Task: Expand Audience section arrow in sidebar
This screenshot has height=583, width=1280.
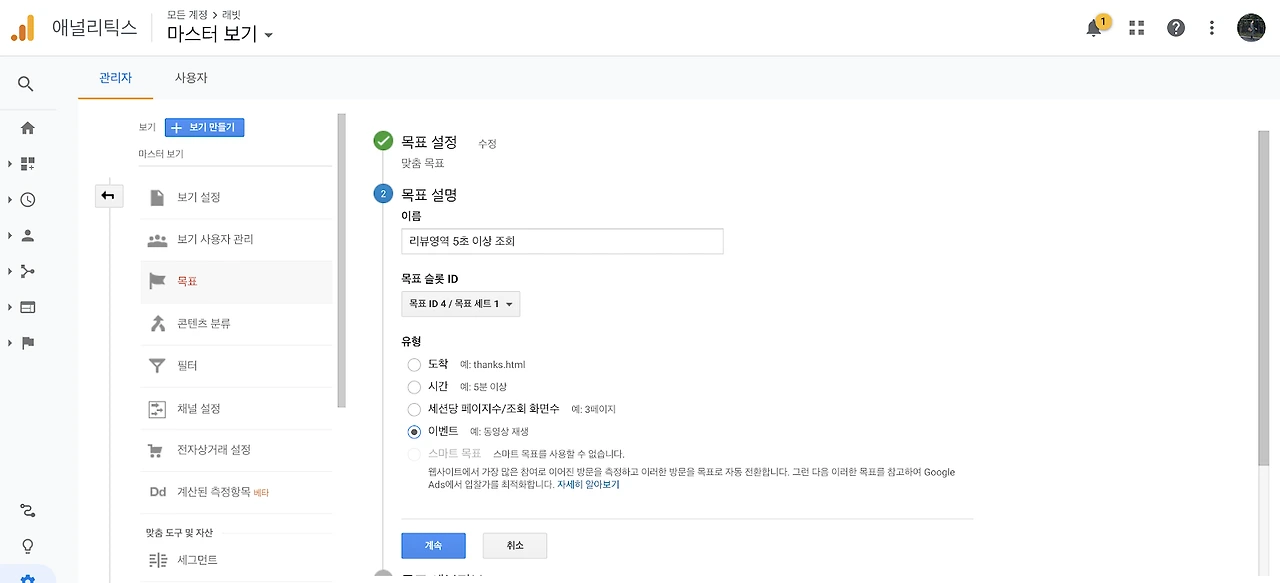Action: pos(10,235)
